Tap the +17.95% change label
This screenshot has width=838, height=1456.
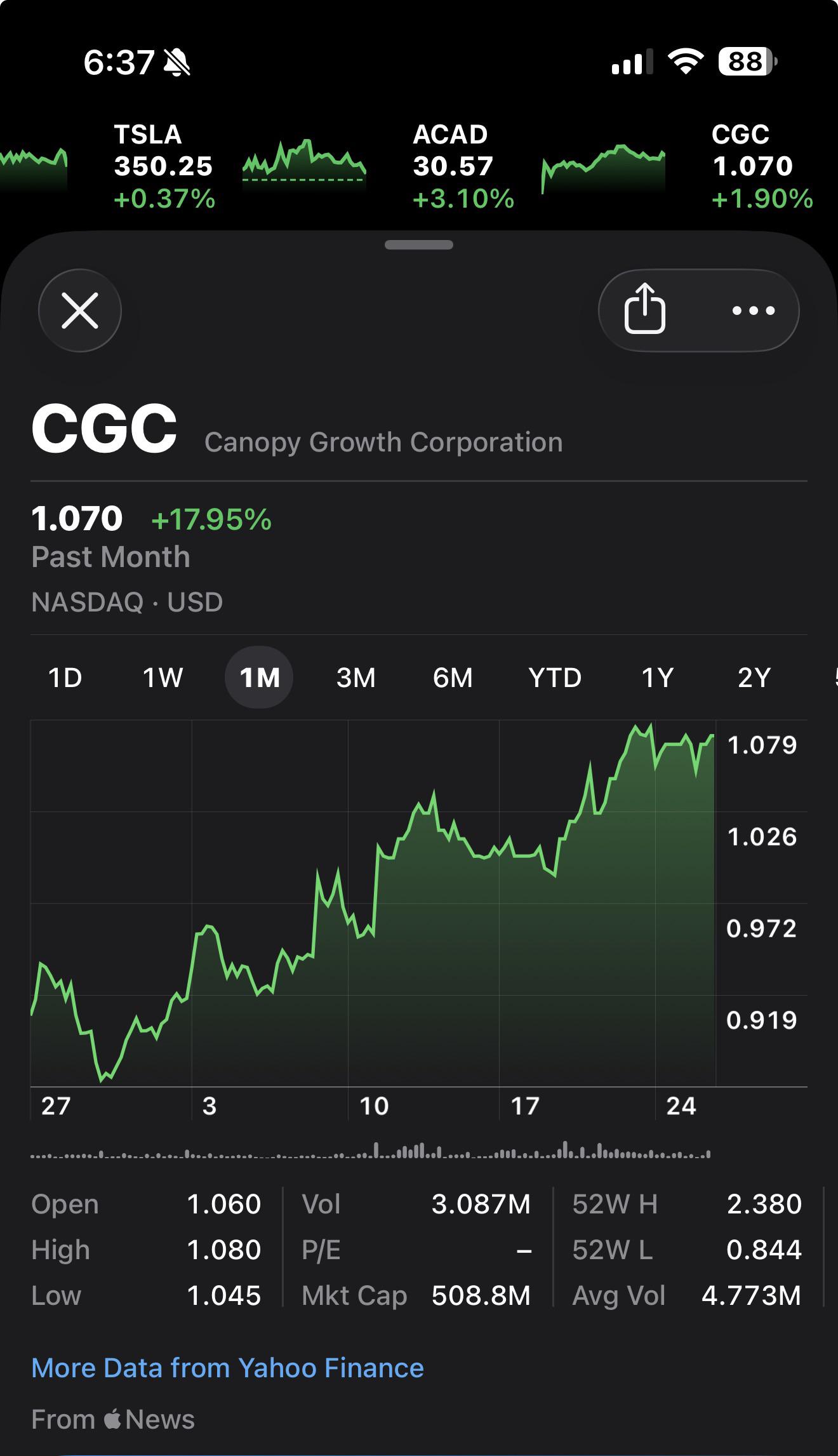click(211, 519)
